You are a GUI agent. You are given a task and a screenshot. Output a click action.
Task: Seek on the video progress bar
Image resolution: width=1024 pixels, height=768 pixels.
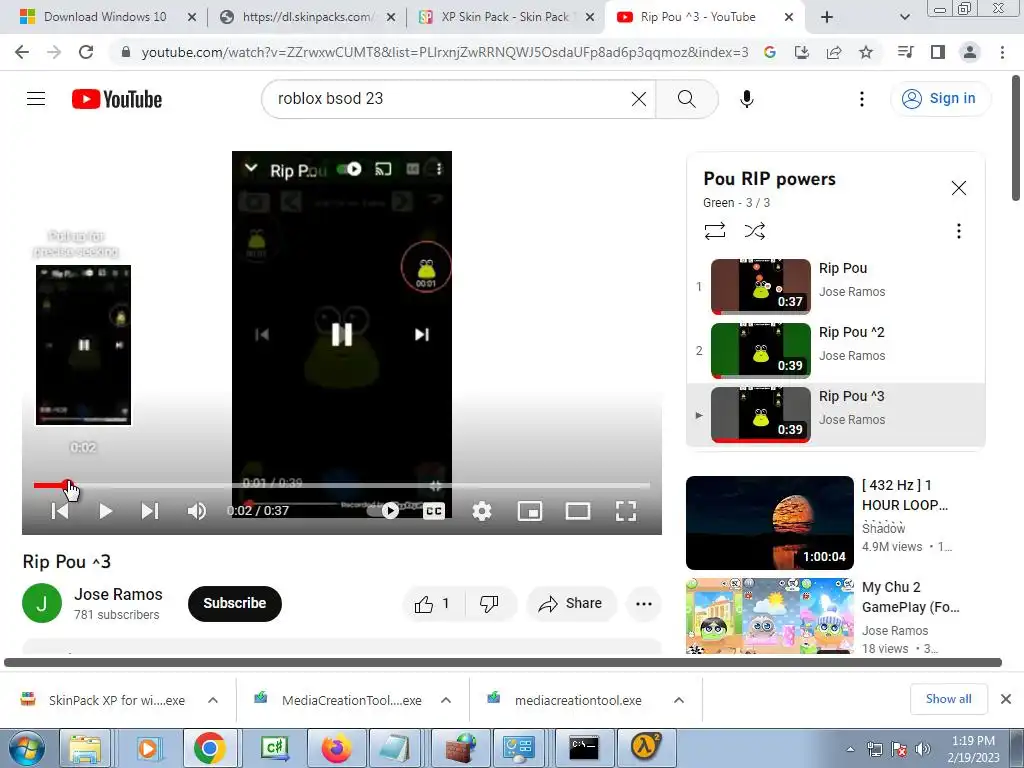click(342, 485)
